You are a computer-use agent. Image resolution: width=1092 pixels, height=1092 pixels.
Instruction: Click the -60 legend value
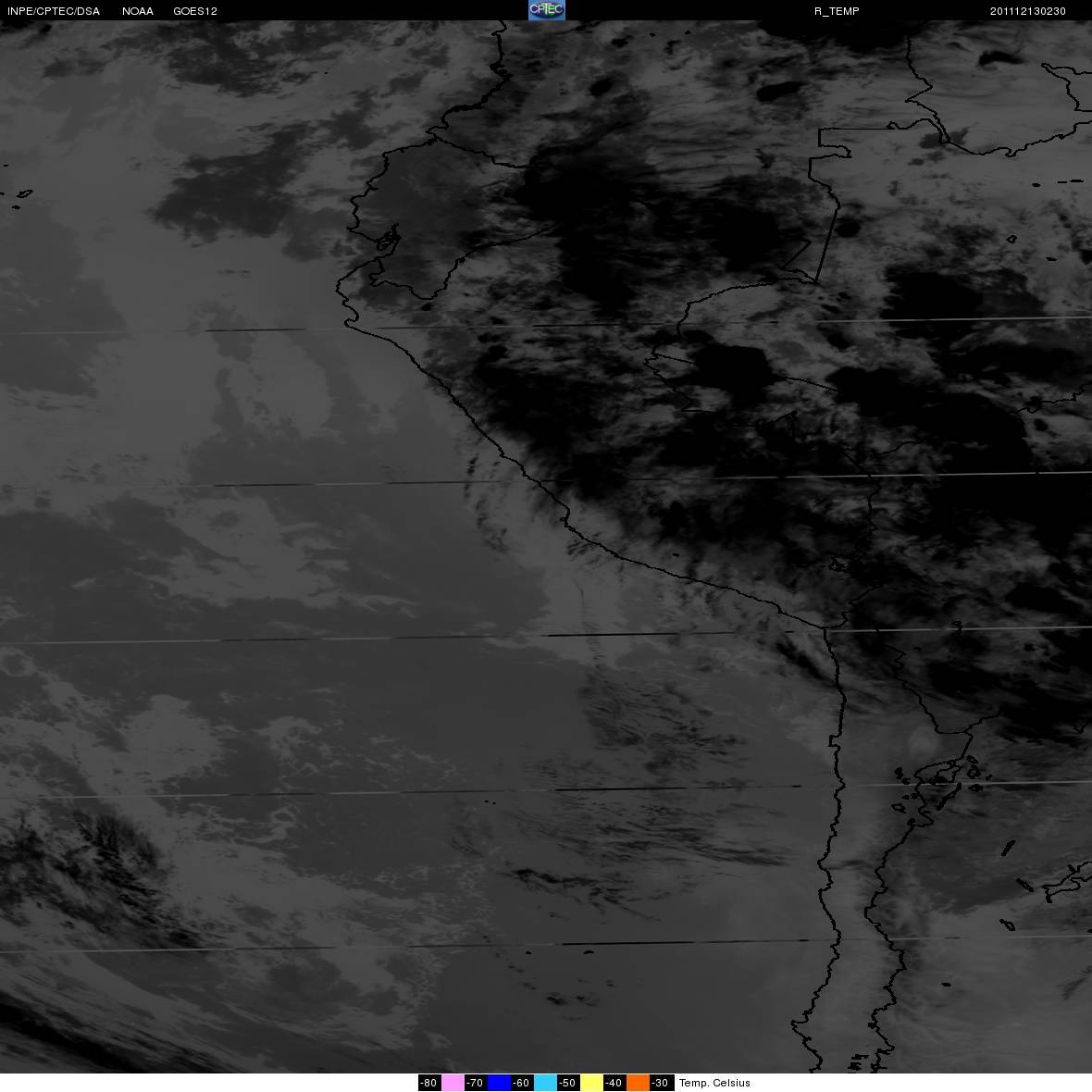[522, 1083]
